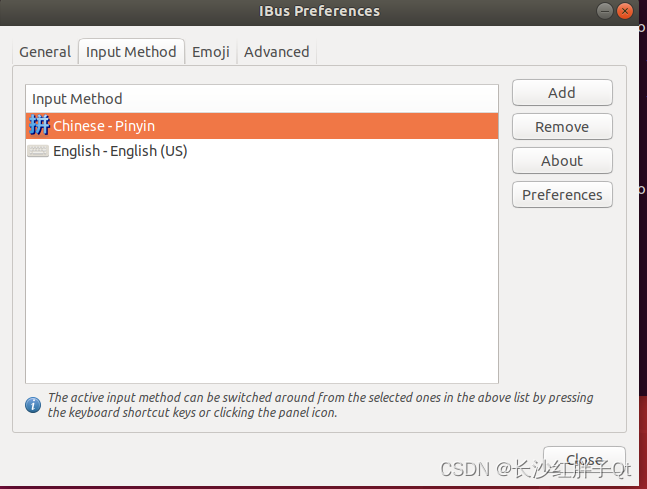Click the keyboard icon beside English (US)
647x489 pixels.
pyautogui.click(x=38, y=151)
